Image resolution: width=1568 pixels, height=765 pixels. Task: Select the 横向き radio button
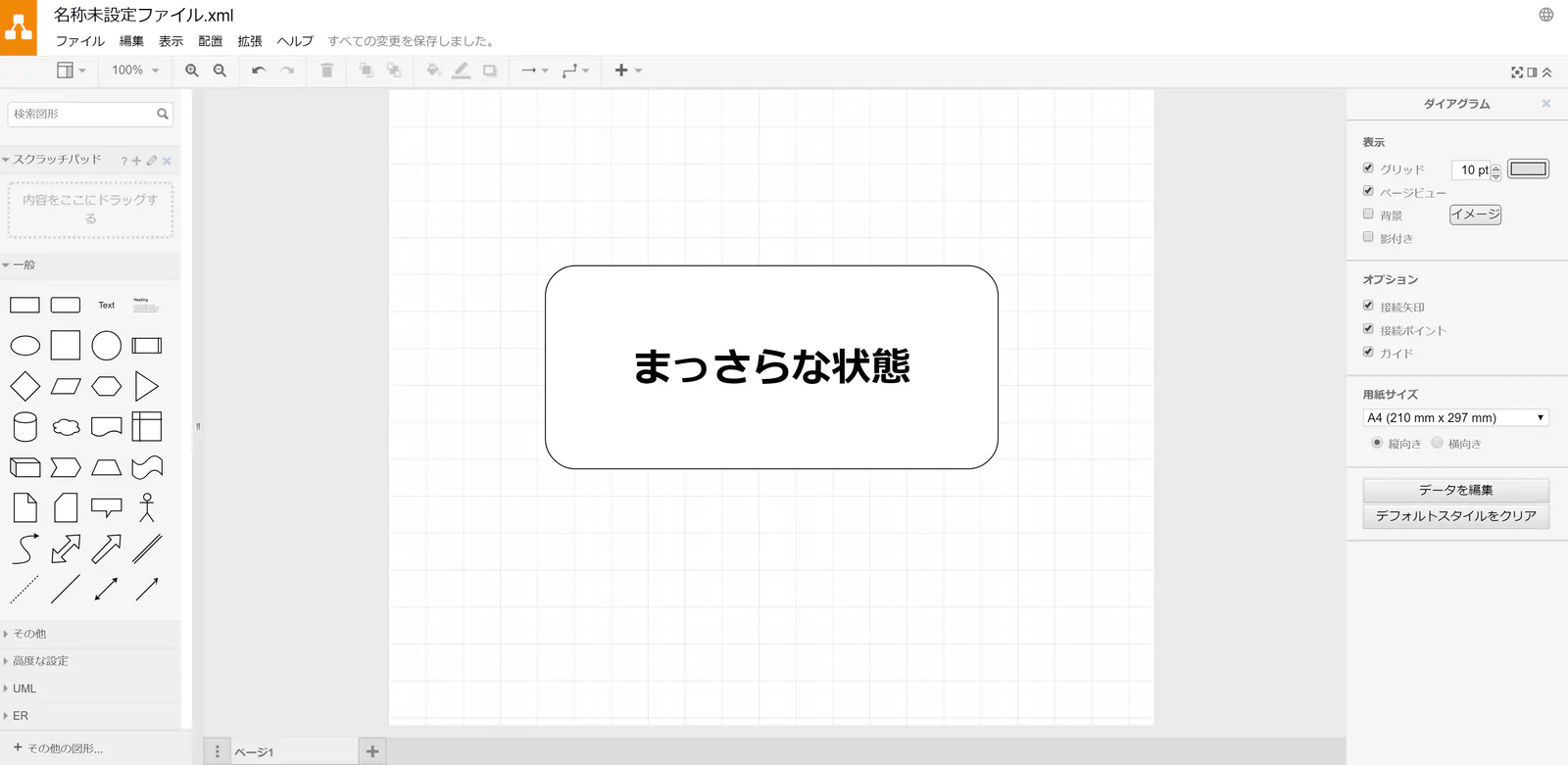1437,443
